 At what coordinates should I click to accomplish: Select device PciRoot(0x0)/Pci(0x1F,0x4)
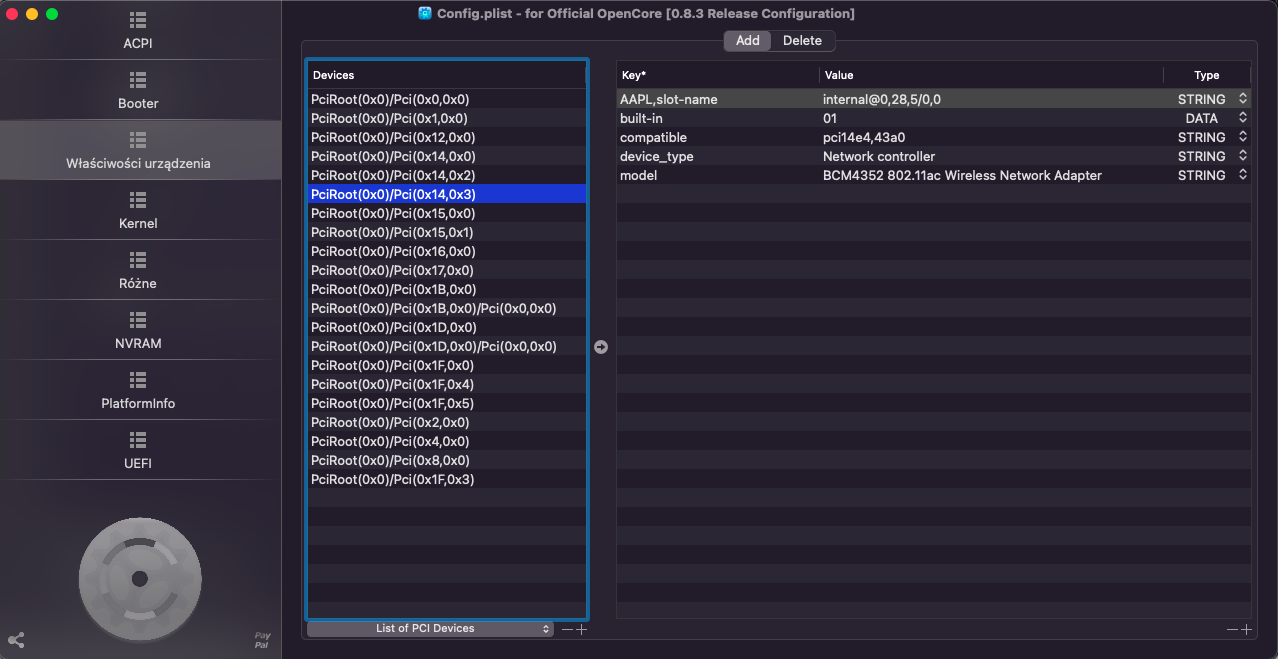(x=447, y=384)
